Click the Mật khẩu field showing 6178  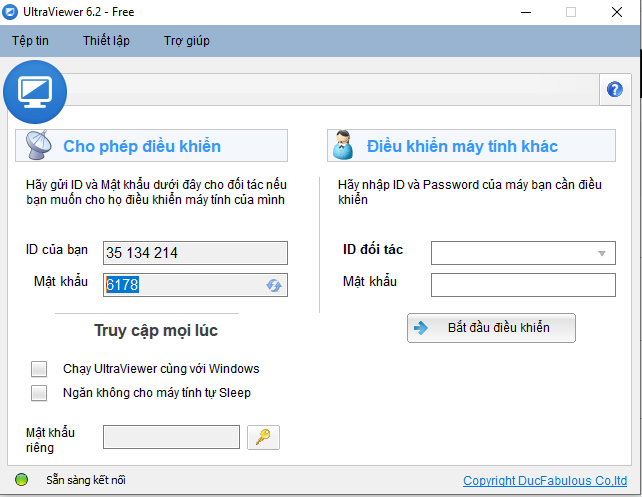pos(195,285)
